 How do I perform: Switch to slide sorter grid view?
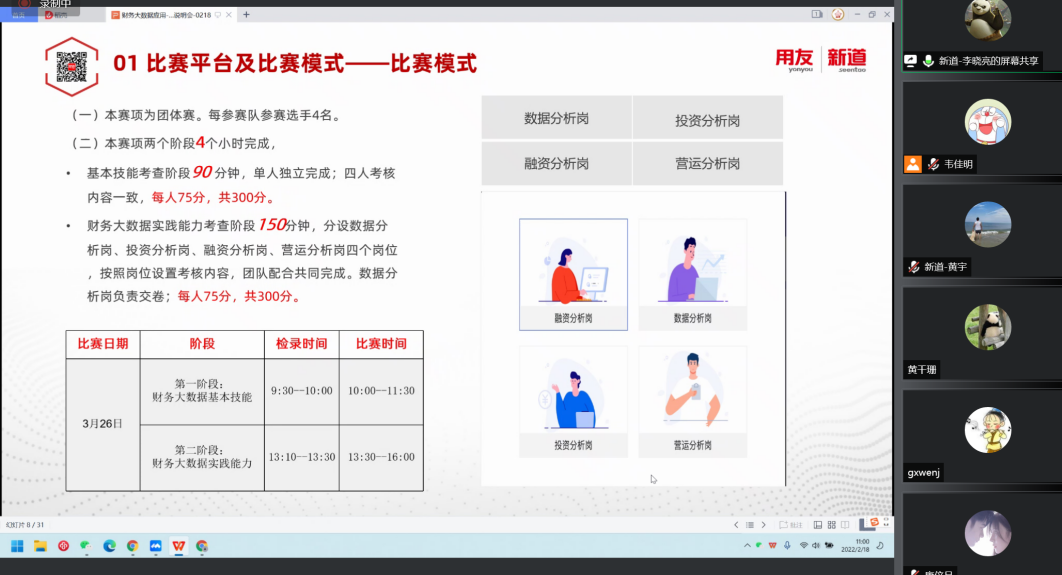(x=830, y=525)
